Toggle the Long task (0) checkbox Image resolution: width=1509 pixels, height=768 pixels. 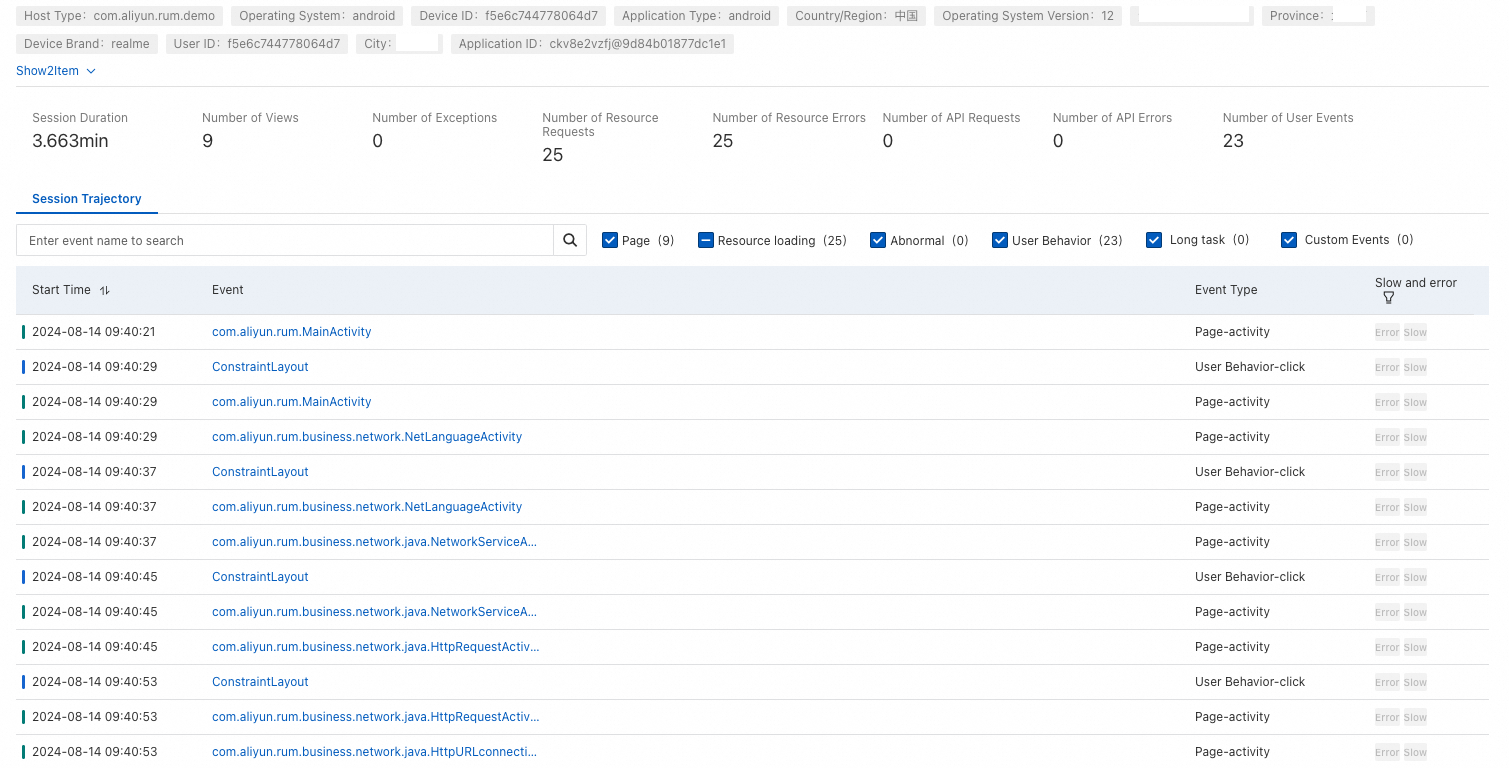click(x=1154, y=240)
